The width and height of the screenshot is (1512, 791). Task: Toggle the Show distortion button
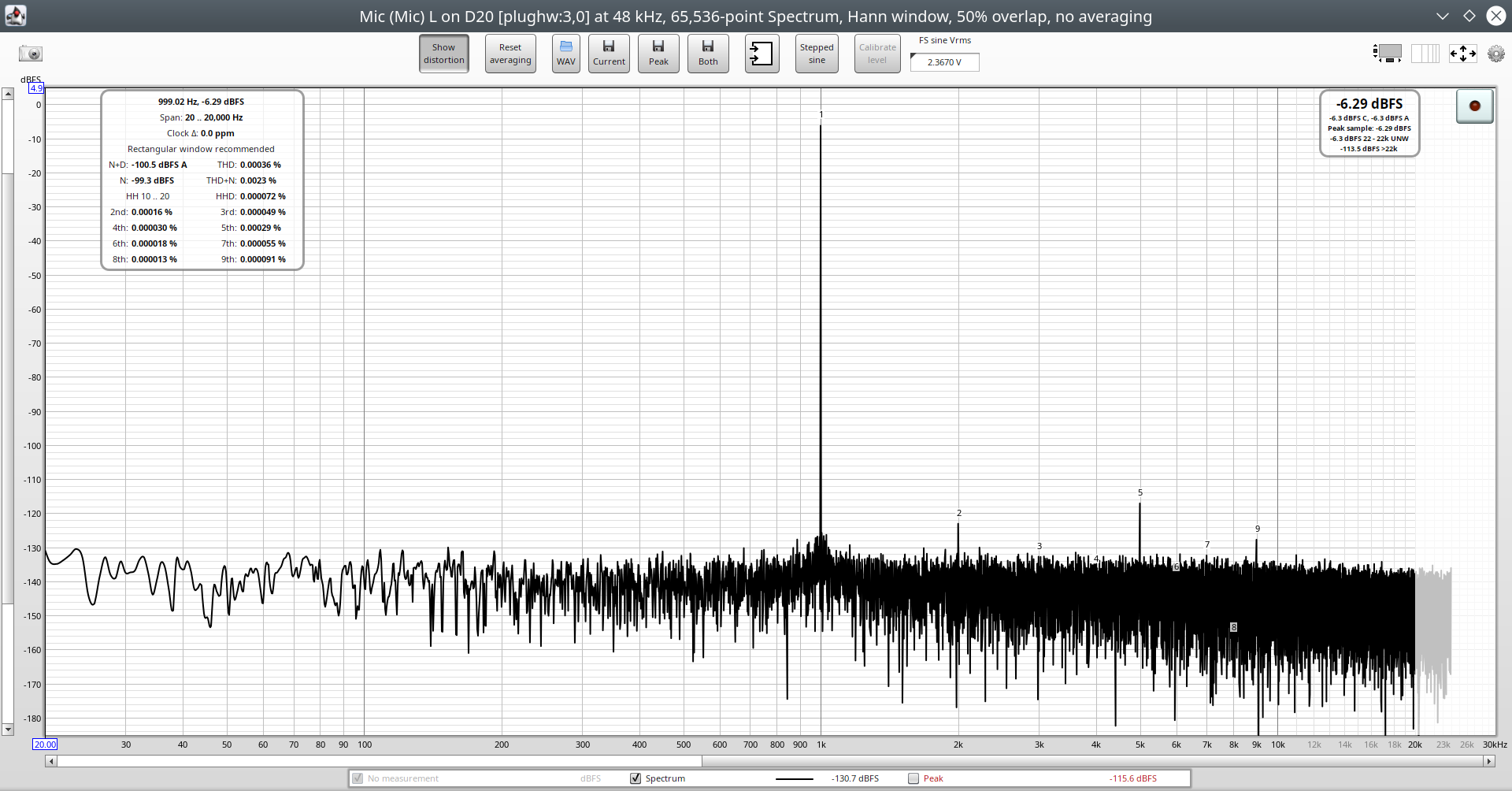pos(444,54)
